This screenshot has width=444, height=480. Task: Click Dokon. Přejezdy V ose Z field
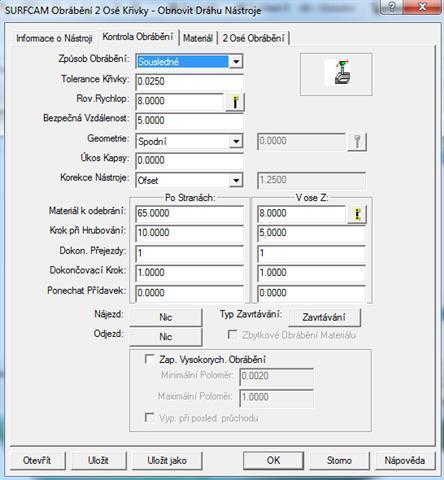coord(311,253)
